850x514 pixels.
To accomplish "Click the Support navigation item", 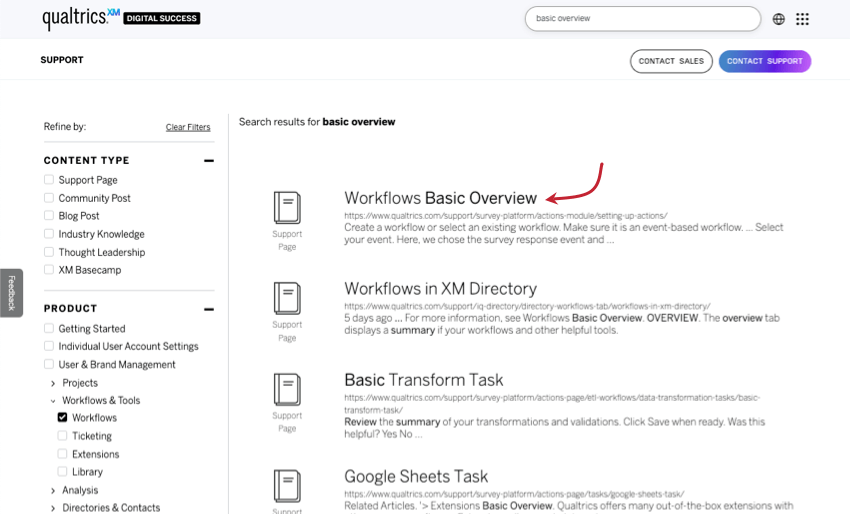I will (62, 60).
